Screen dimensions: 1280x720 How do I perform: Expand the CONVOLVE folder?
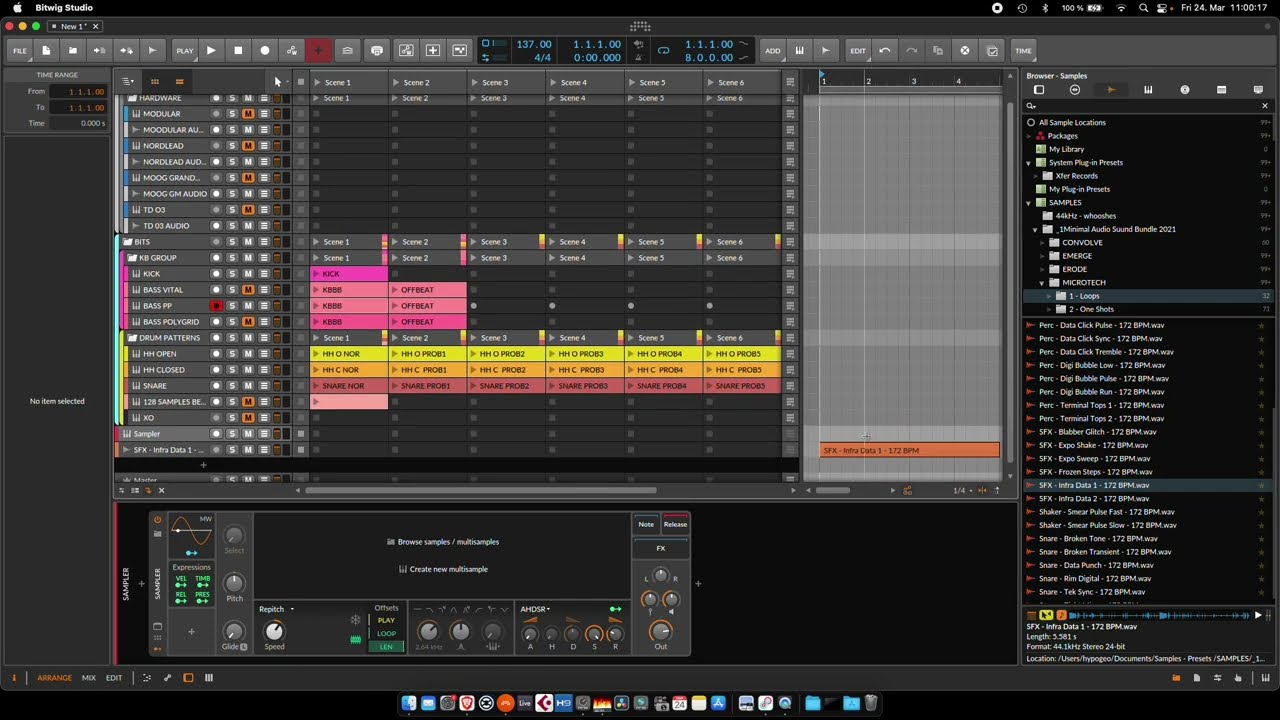point(1043,243)
